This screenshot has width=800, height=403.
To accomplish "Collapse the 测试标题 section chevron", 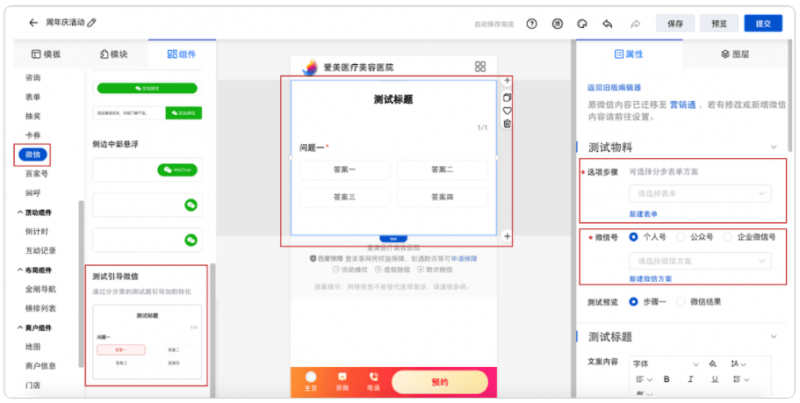I will [773, 337].
